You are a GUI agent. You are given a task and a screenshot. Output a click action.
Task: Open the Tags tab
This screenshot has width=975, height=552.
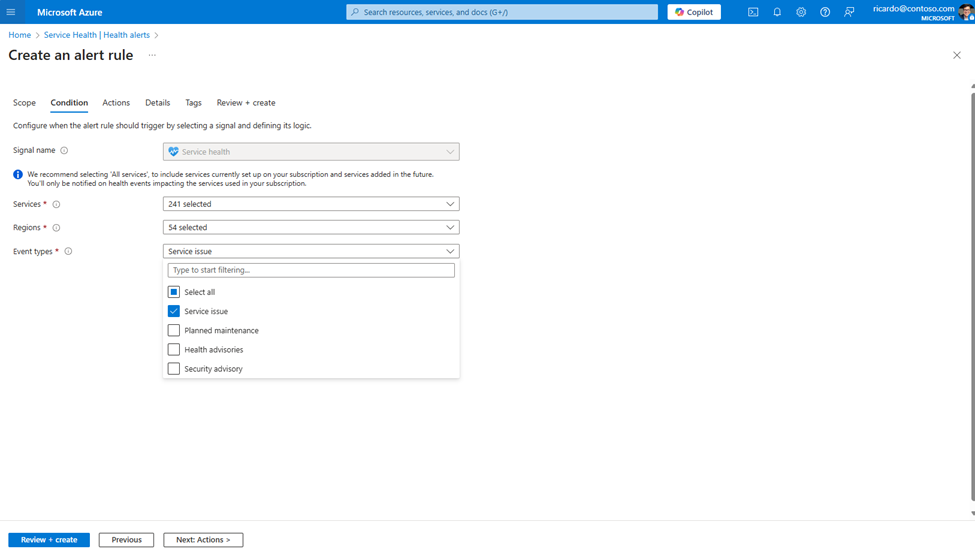click(193, 103)
